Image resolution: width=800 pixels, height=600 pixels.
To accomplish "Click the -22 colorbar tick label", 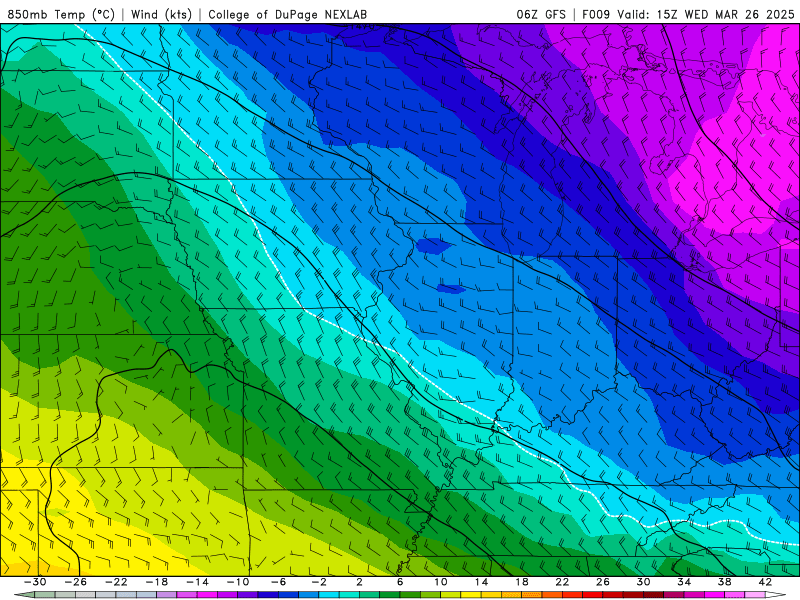I will pos(116,582).
